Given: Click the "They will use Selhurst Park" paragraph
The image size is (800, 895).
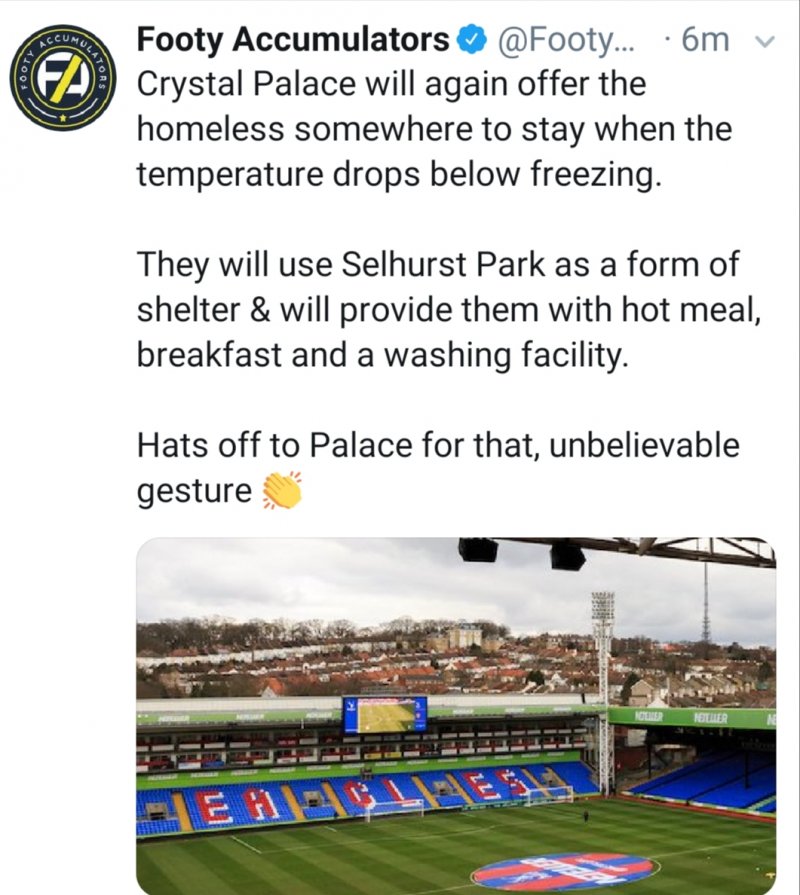Looking at the screenshot, I should click(x=449, y=309).
